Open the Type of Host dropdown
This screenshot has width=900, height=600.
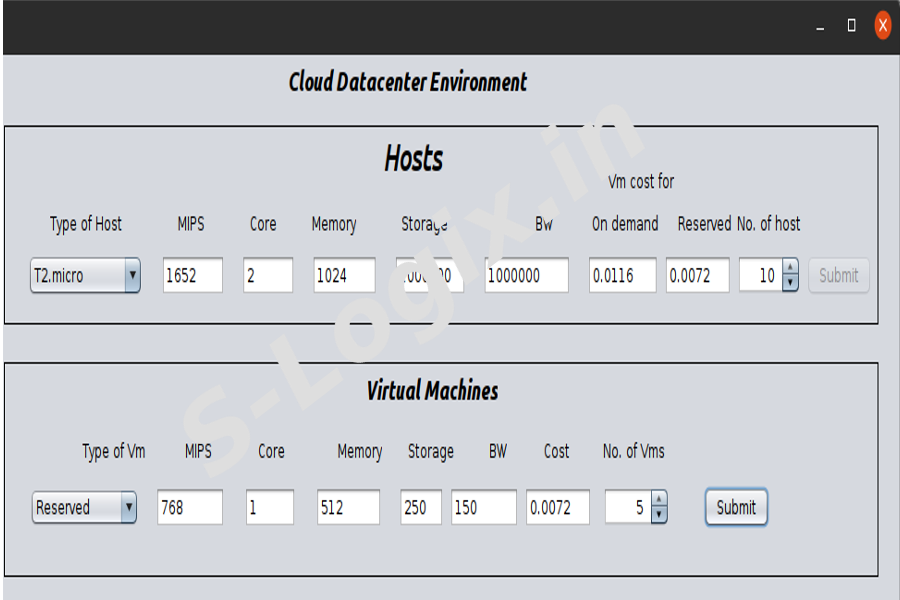[85, 276]
